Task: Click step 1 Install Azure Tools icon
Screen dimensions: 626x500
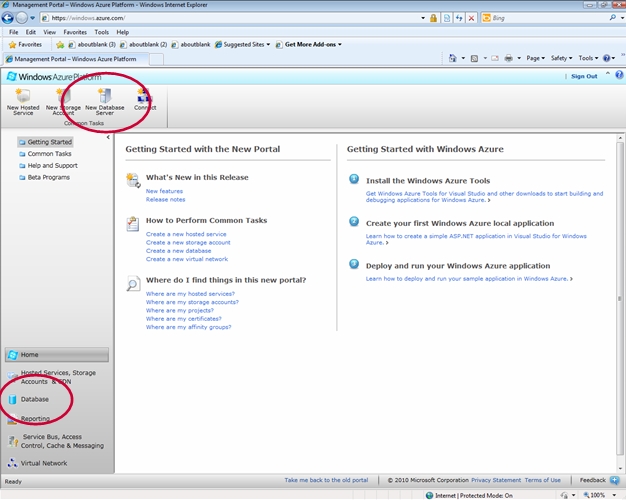Action: (x=354, y=179)
